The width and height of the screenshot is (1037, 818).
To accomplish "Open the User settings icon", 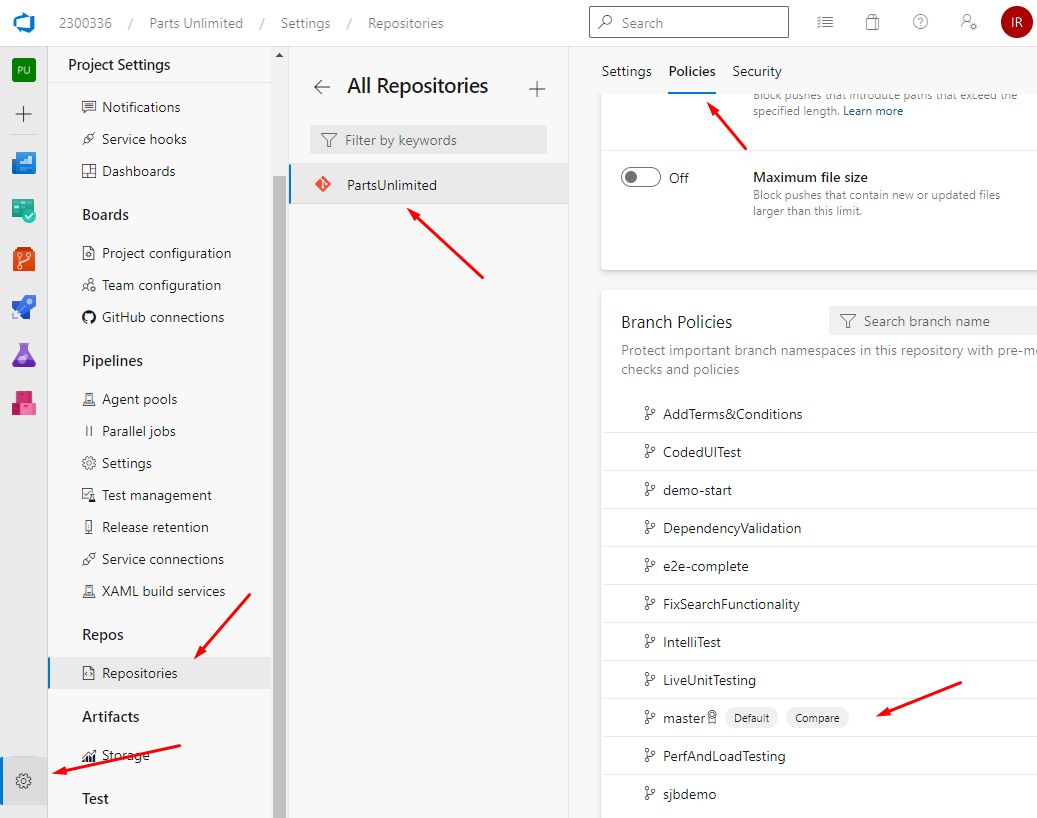I will pos(968,22).
